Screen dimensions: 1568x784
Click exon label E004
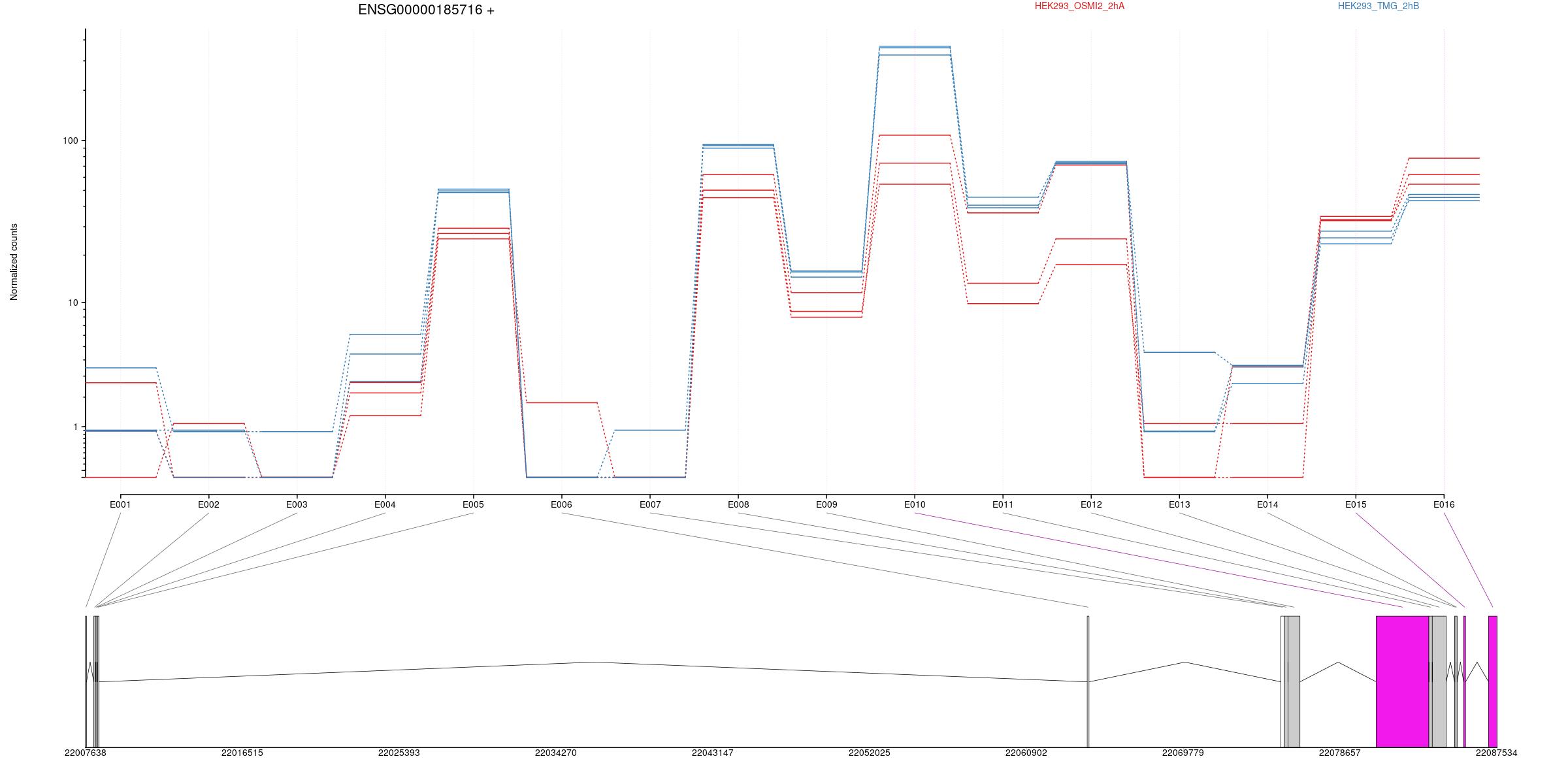(x=385, y=504)
